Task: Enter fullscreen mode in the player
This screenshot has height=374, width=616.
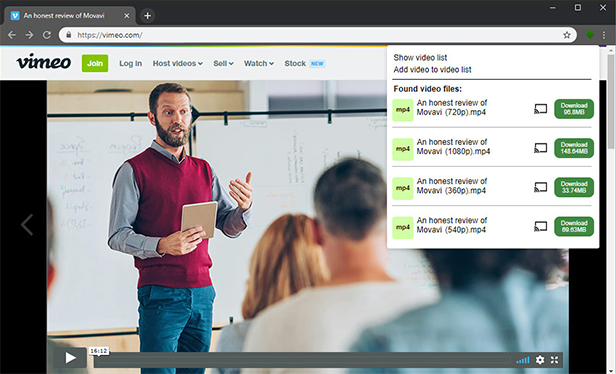Action: [554, 359]
